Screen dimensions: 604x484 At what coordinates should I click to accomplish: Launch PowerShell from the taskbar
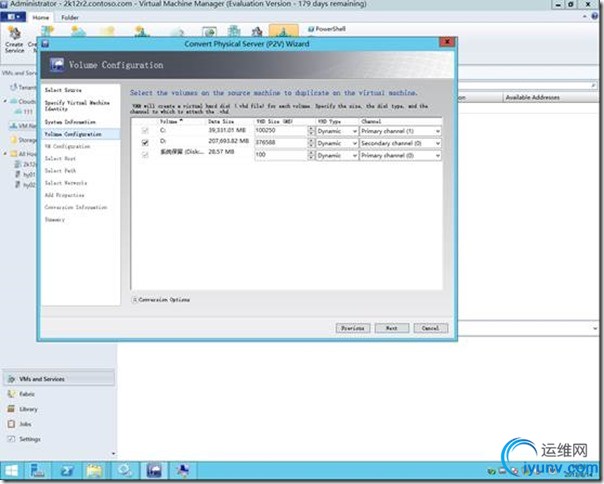(x=67, y=471)
